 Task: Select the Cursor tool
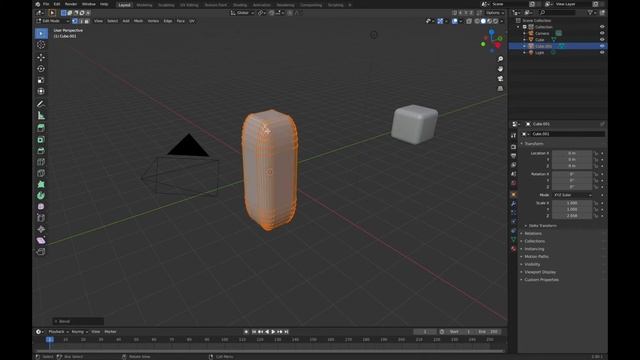pyautogui.click(x=41, y=45)
